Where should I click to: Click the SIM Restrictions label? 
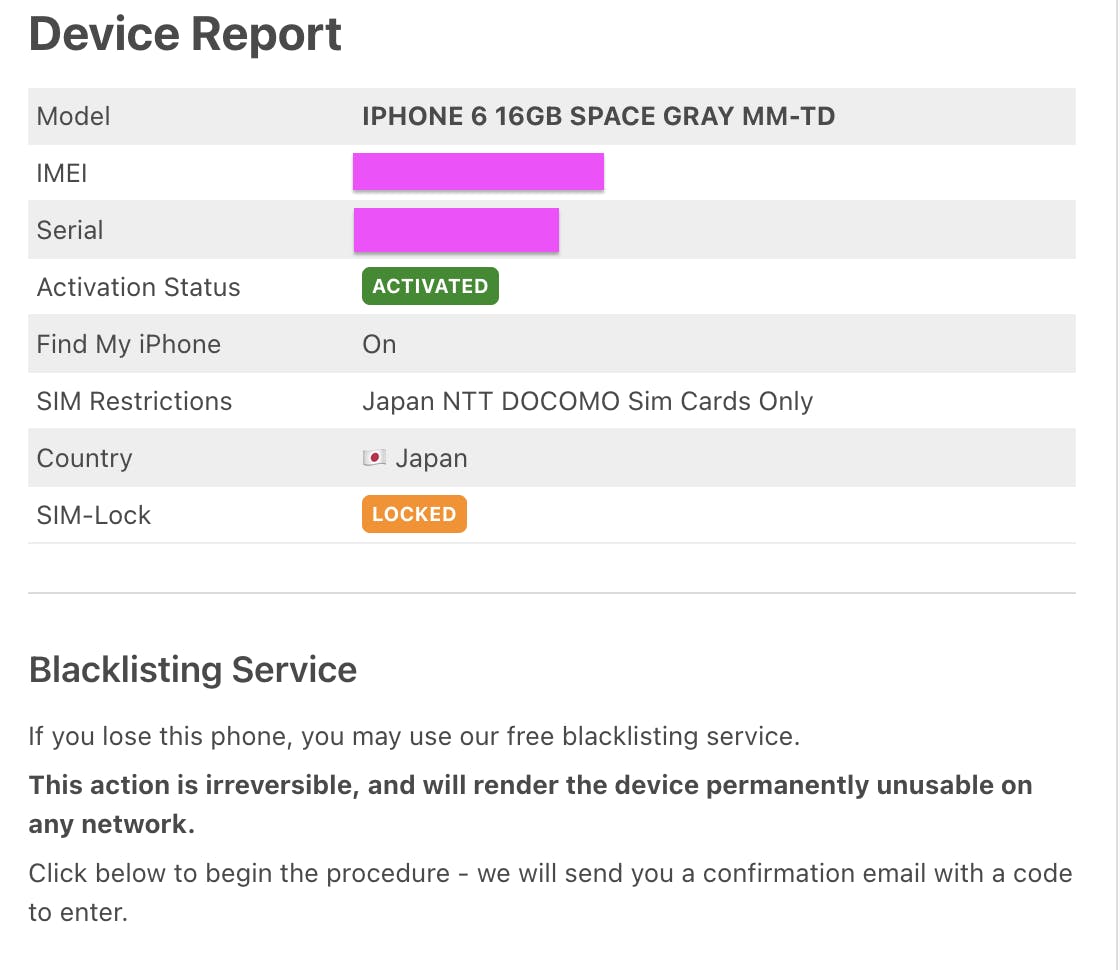134,401
